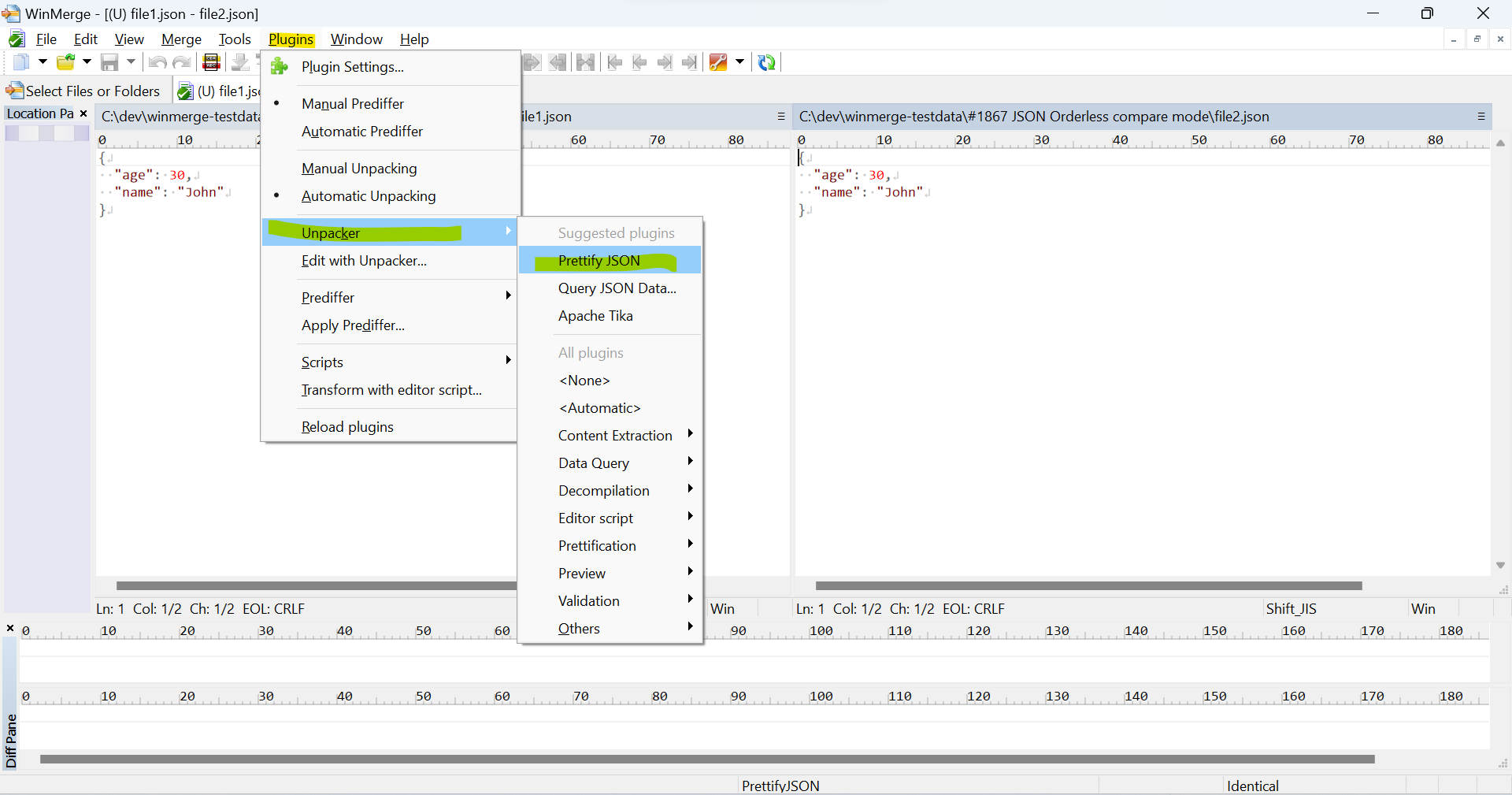The width and height of the screenshot is (1512, 795).
Task: Click the New document icon on the toolbar
Action: pos(21,62)
